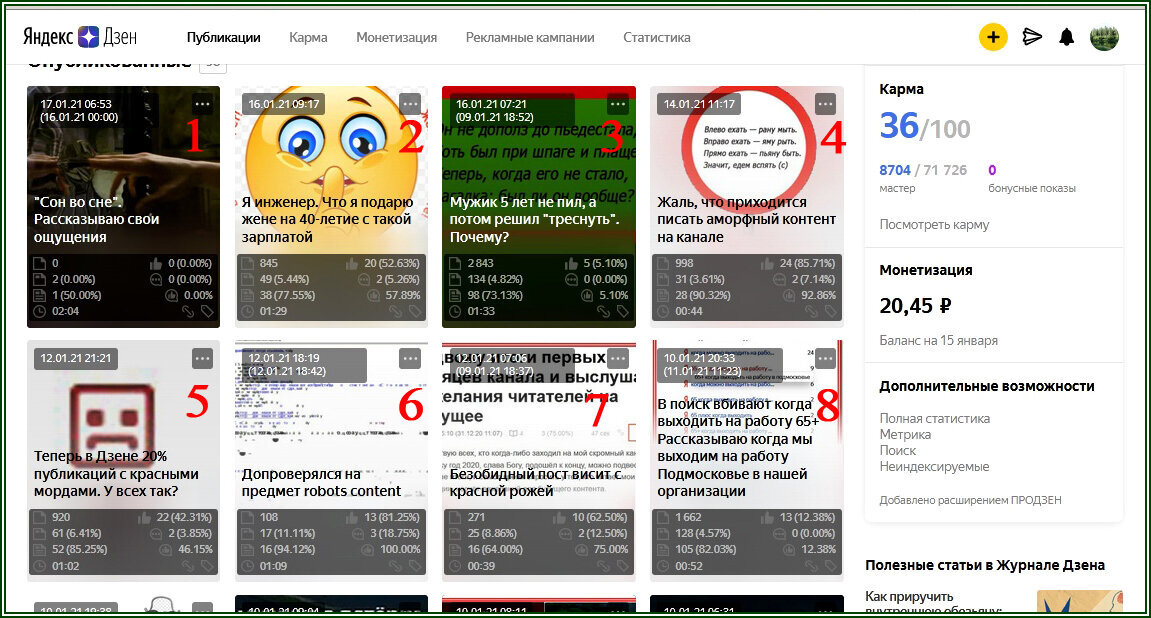
Task: Click the 100.00% value on "Допроверялся" card
Action: 400,550
